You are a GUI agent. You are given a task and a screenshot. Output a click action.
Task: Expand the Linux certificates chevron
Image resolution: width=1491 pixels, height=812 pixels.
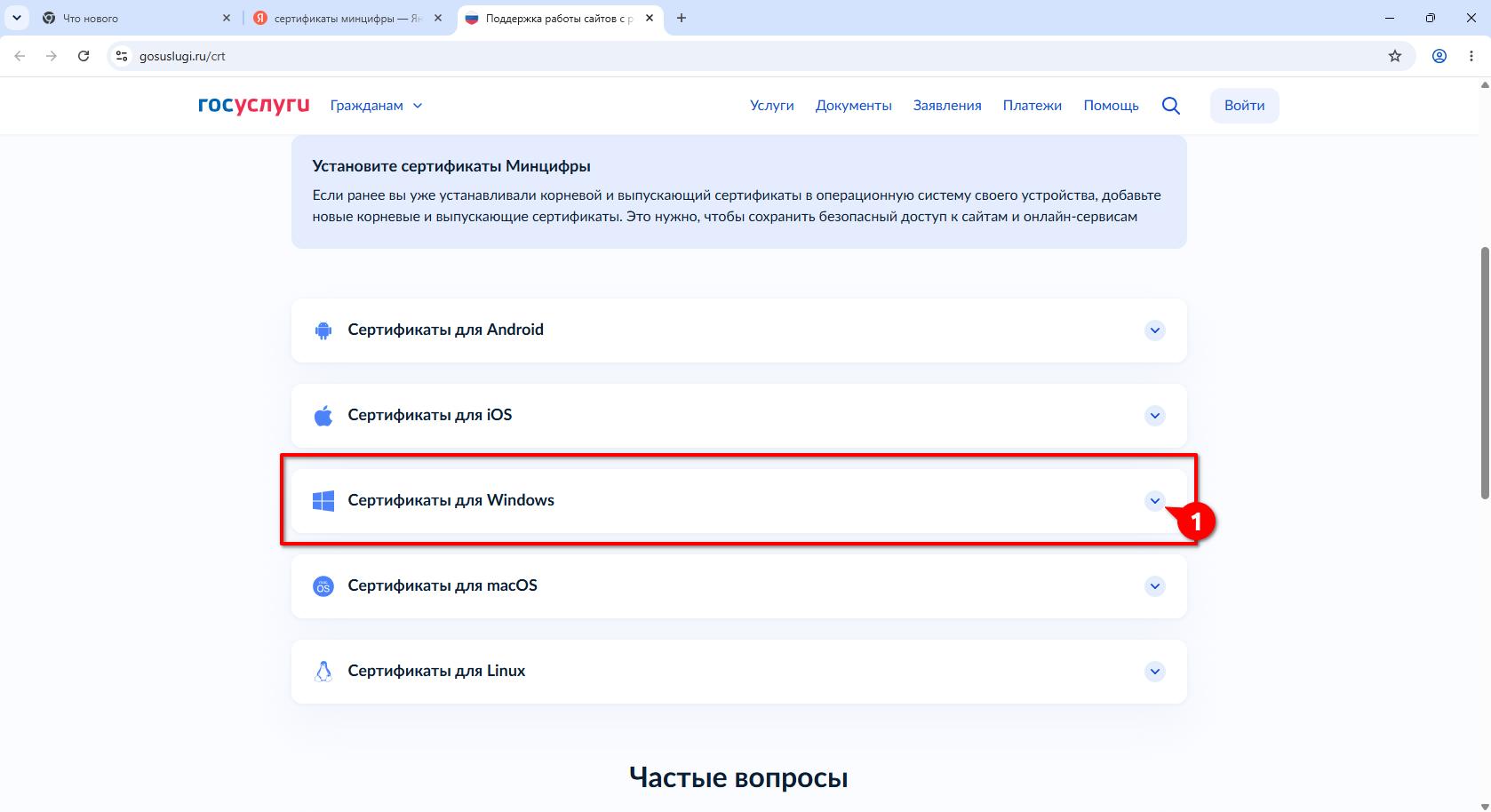[x=1154, y=672]
